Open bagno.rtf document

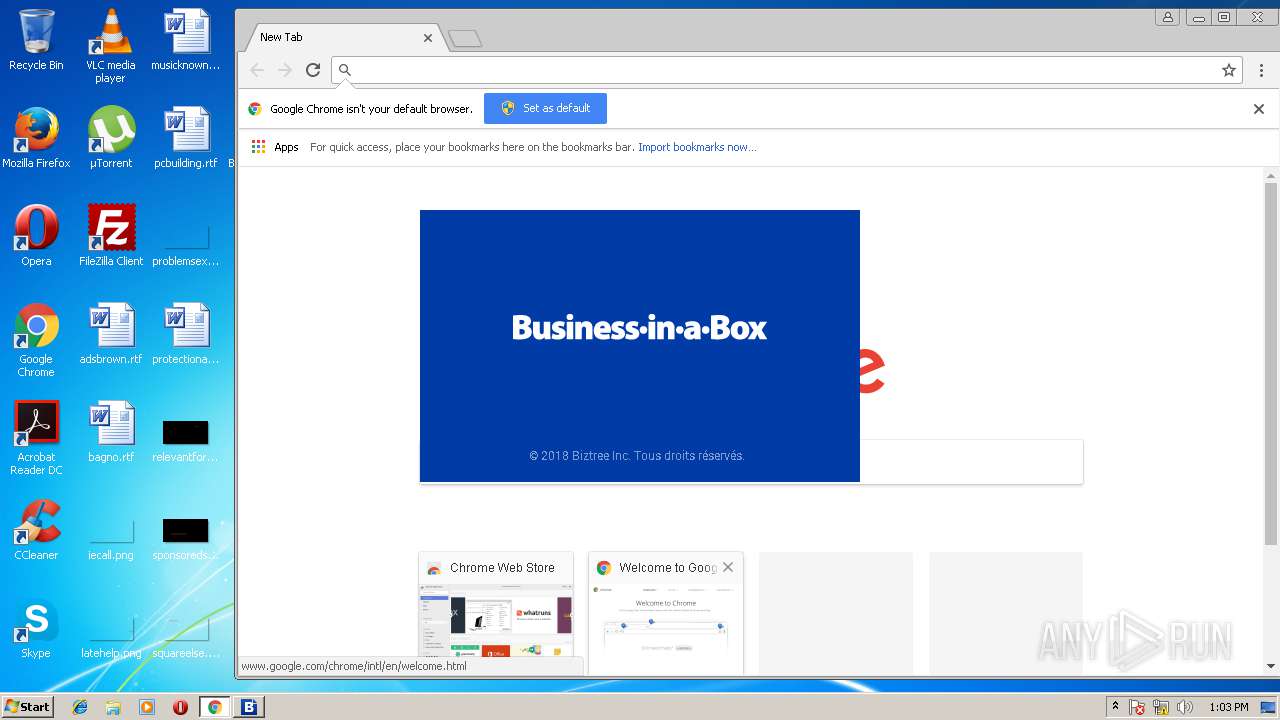[111, 431]
